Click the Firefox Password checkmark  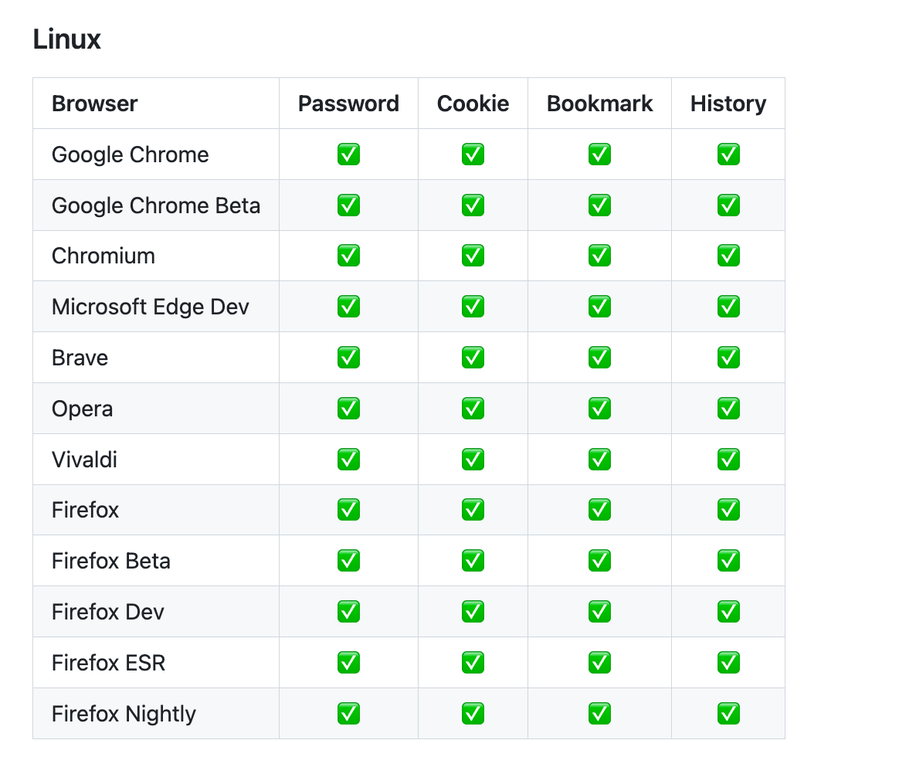[349, 510]
